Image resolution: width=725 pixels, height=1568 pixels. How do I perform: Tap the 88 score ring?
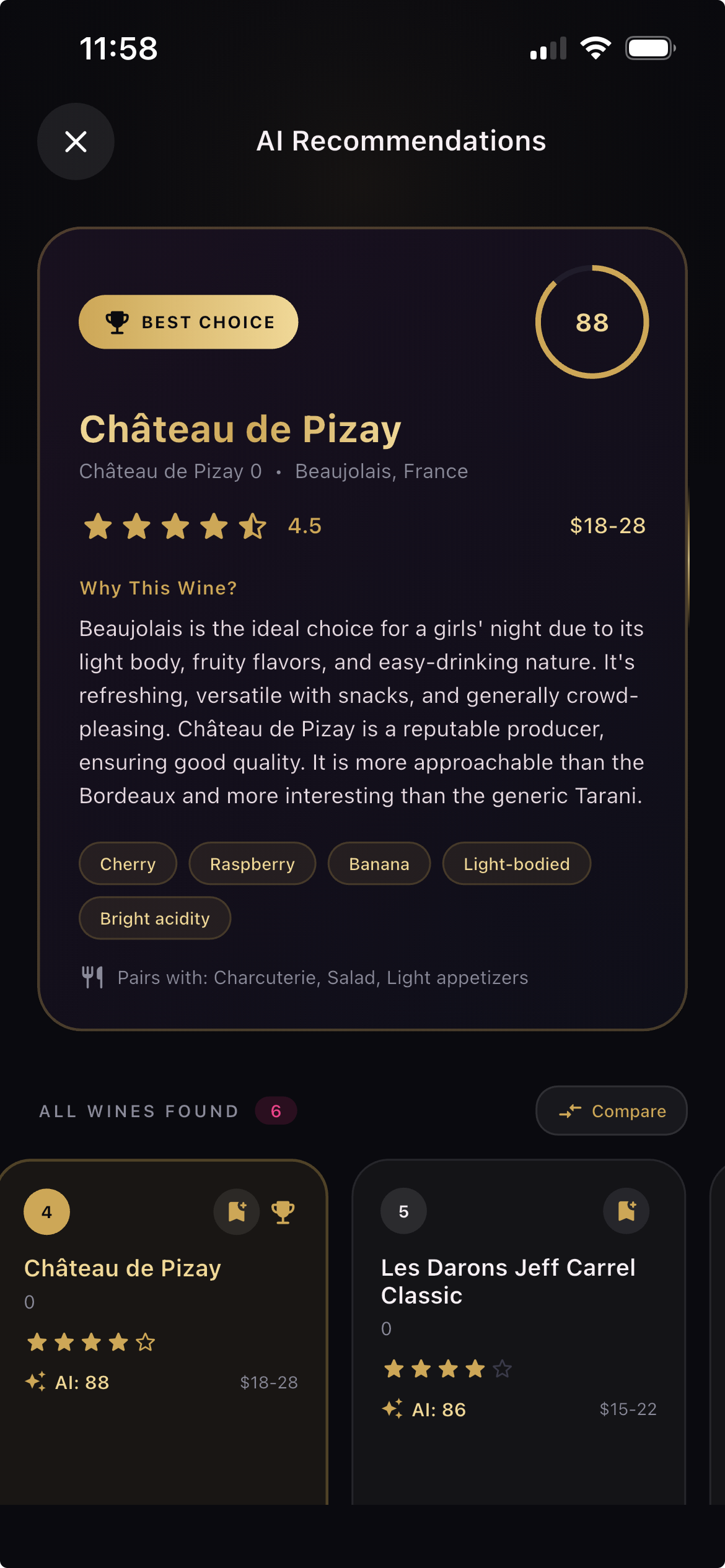tap(592, 322)
